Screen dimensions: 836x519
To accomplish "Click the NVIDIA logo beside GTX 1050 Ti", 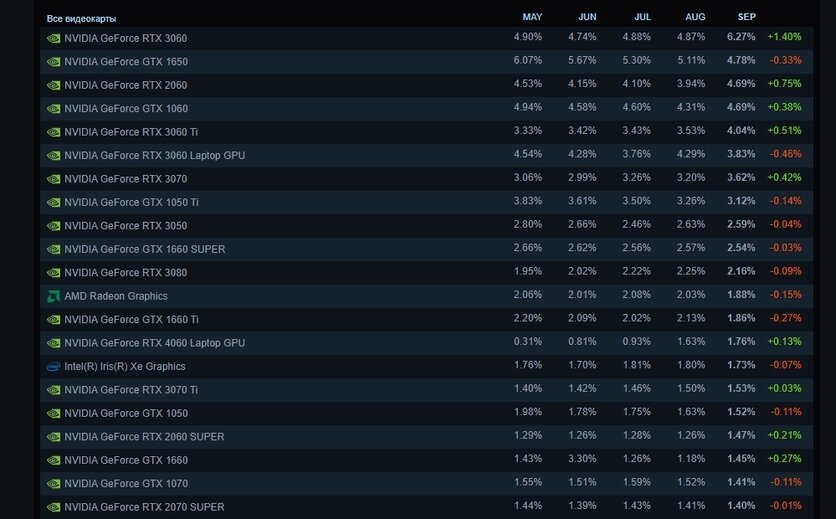I will point(53,203).
